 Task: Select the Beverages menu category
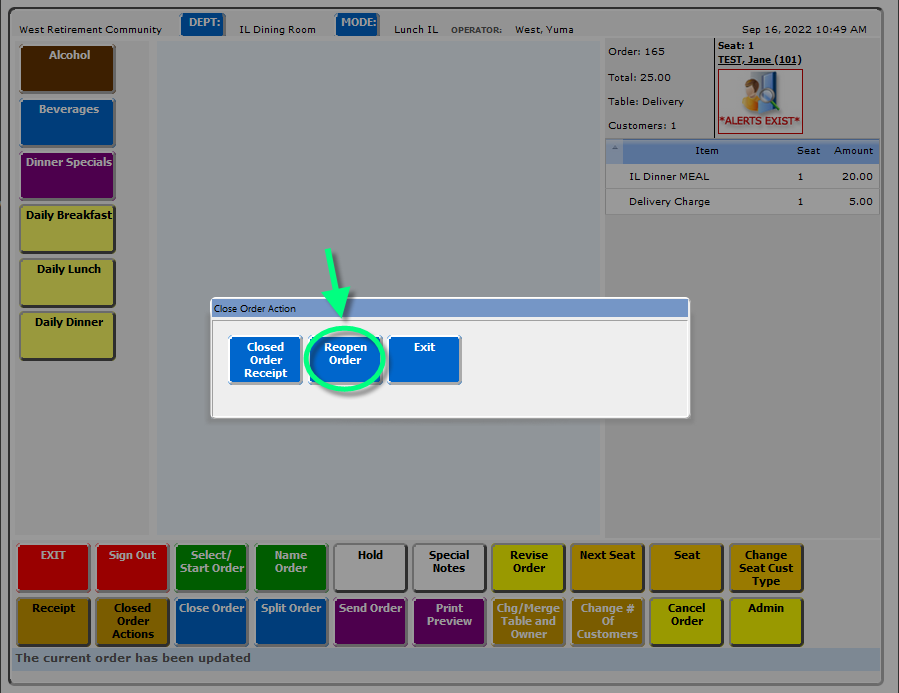(x=68, y=122)
